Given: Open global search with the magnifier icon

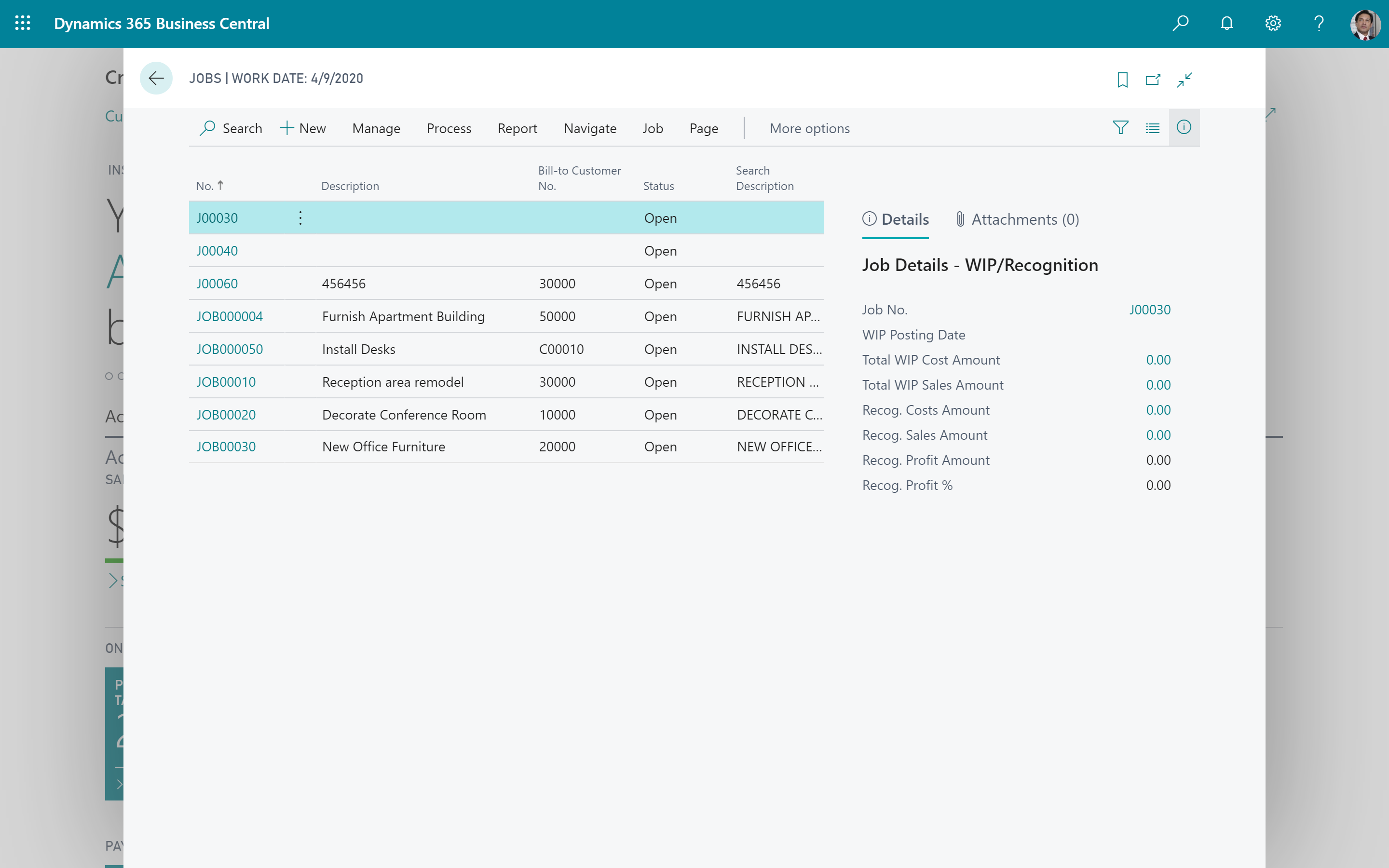Looking at the screenshot, I should pos(1181,23).
